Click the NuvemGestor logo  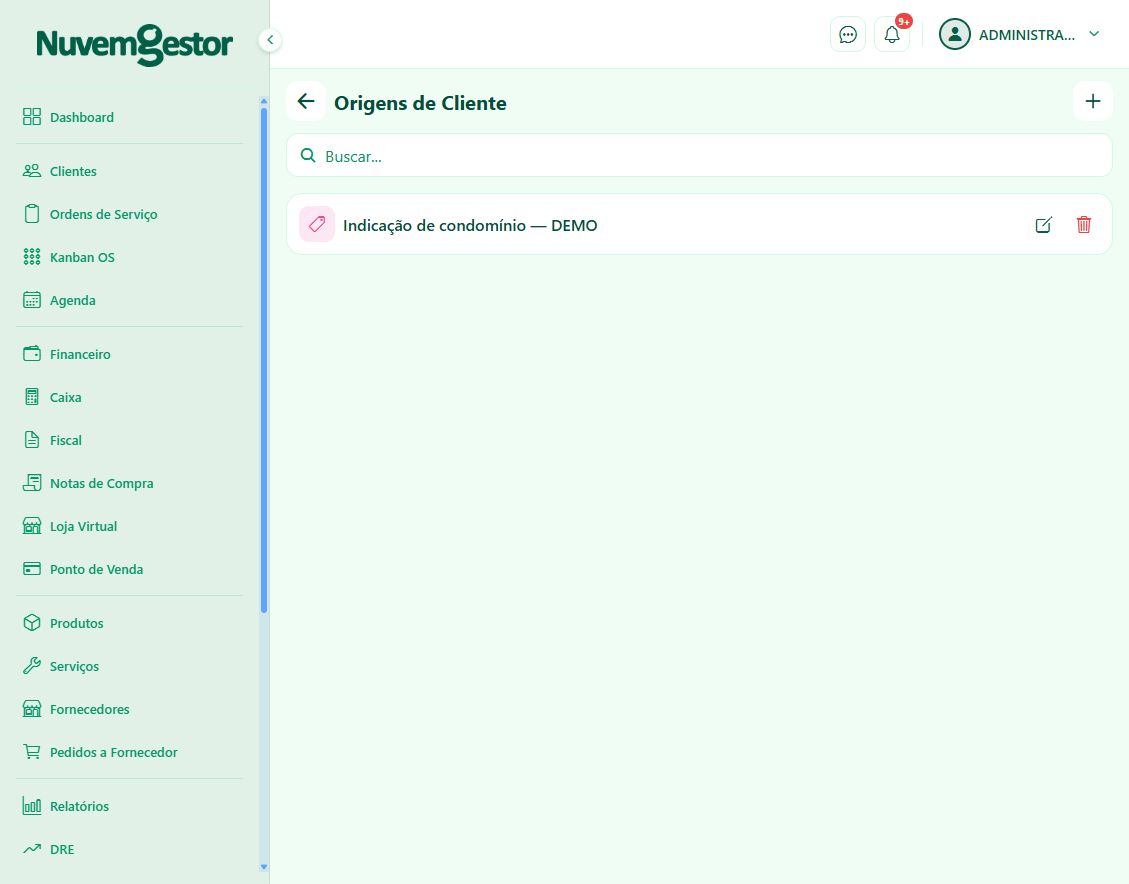[135, 45]
